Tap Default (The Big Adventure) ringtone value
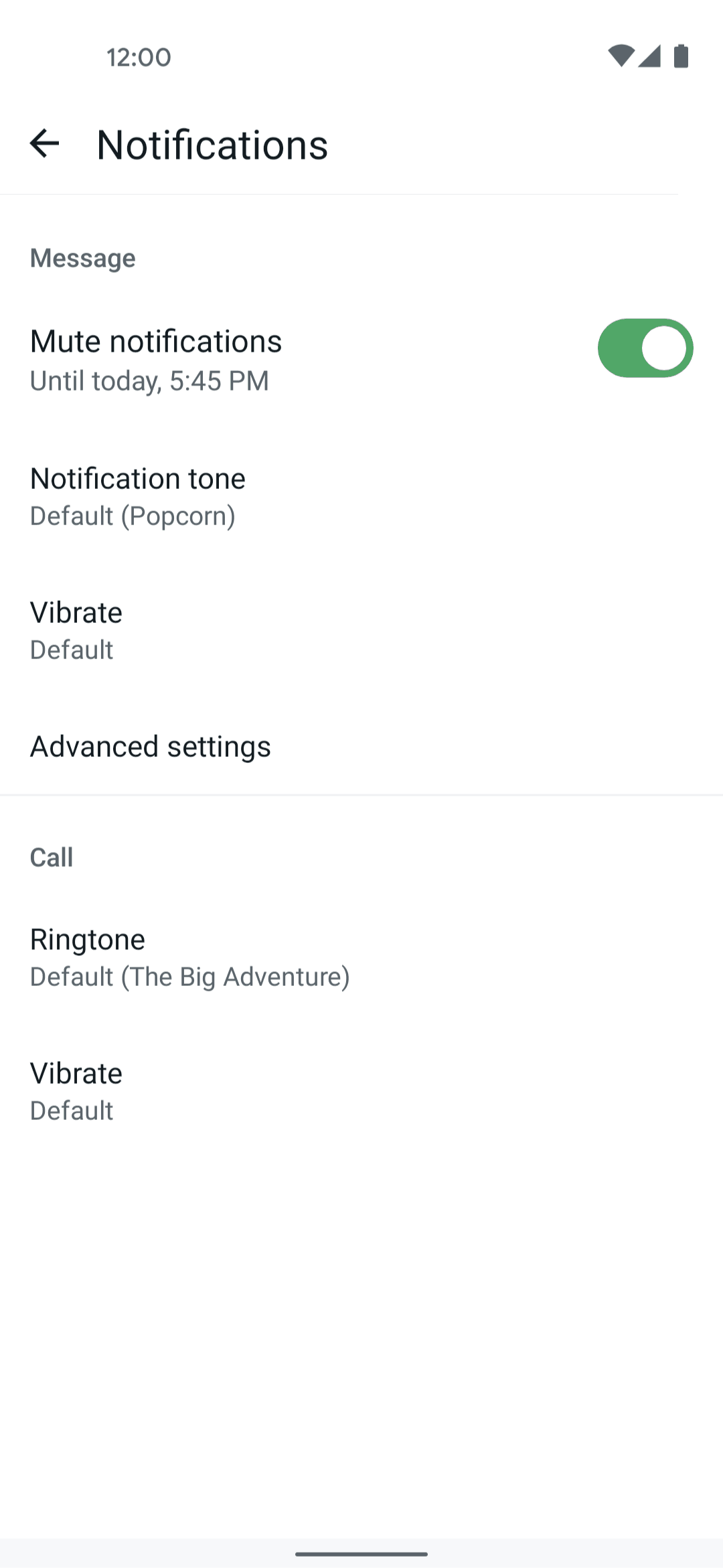 click(190, 977)
